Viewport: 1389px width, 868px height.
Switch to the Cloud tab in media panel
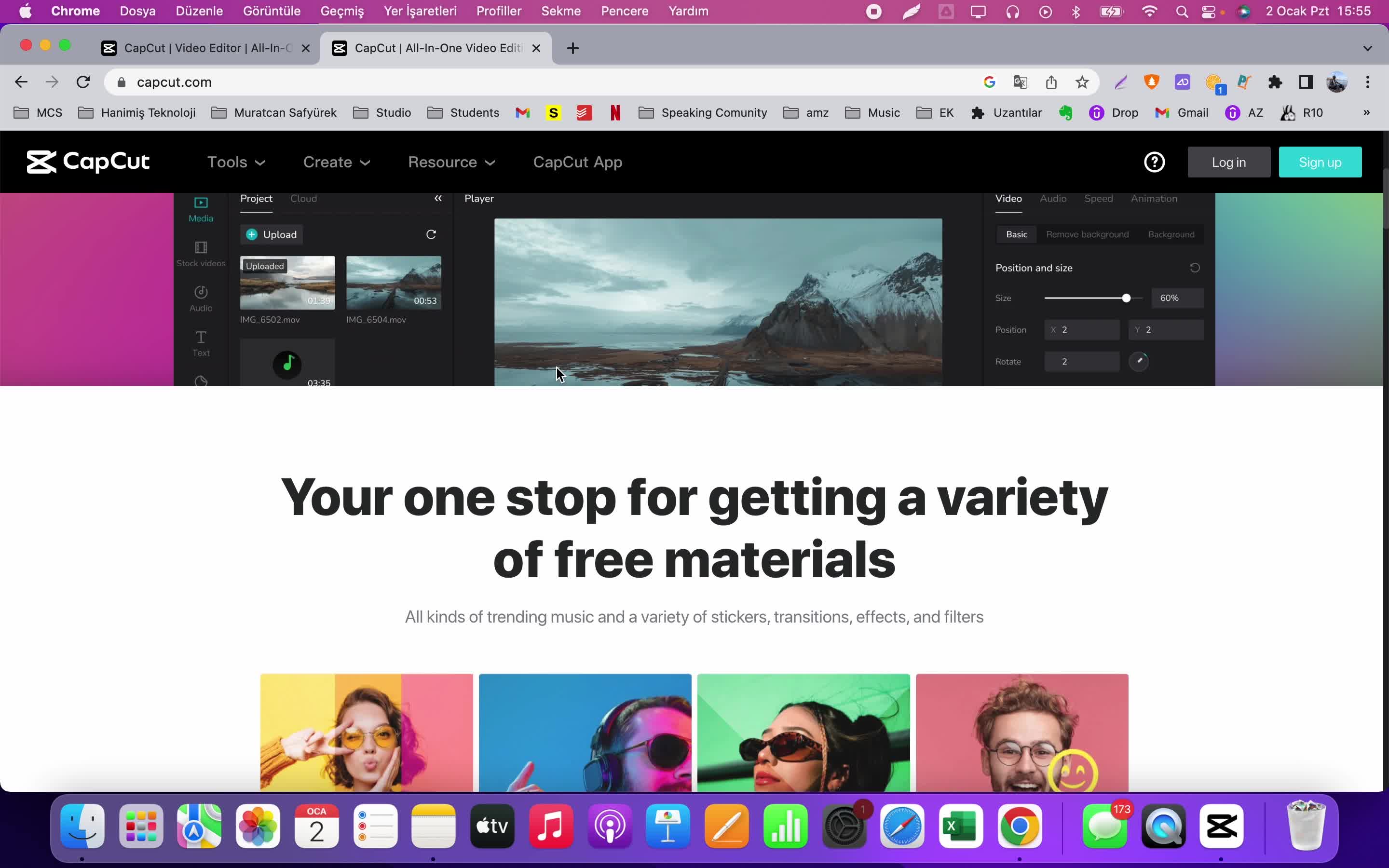click(x=303, y=198)
